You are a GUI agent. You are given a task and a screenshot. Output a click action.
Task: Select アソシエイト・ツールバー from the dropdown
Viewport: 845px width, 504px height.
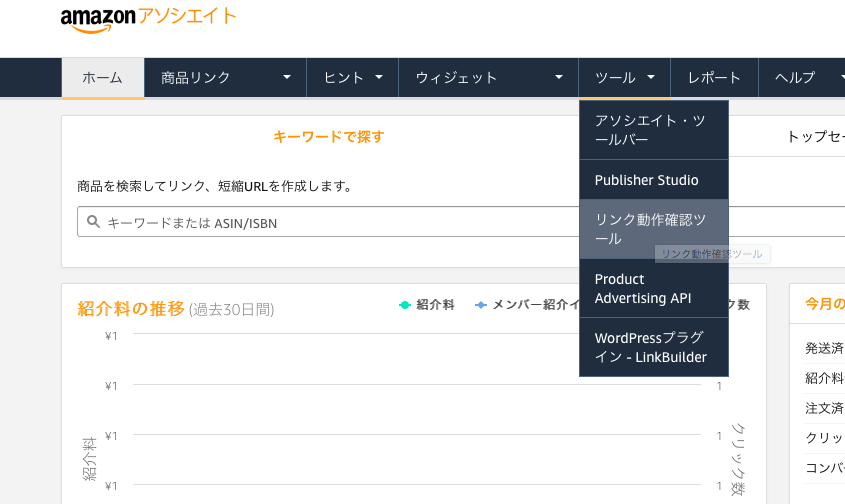point(654,130)
